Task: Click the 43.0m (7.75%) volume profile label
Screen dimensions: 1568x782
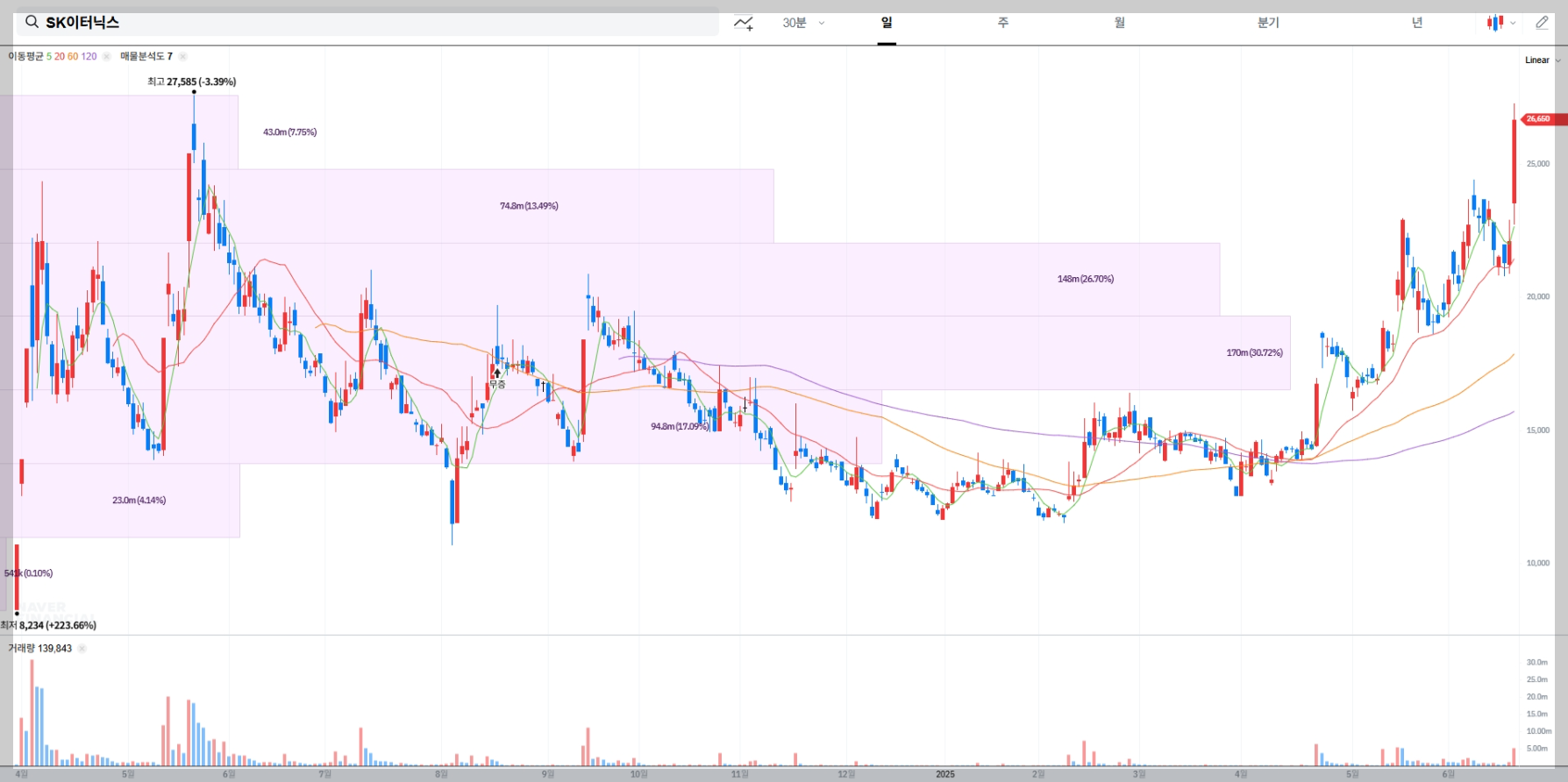Action: click(x=290, y=132)
